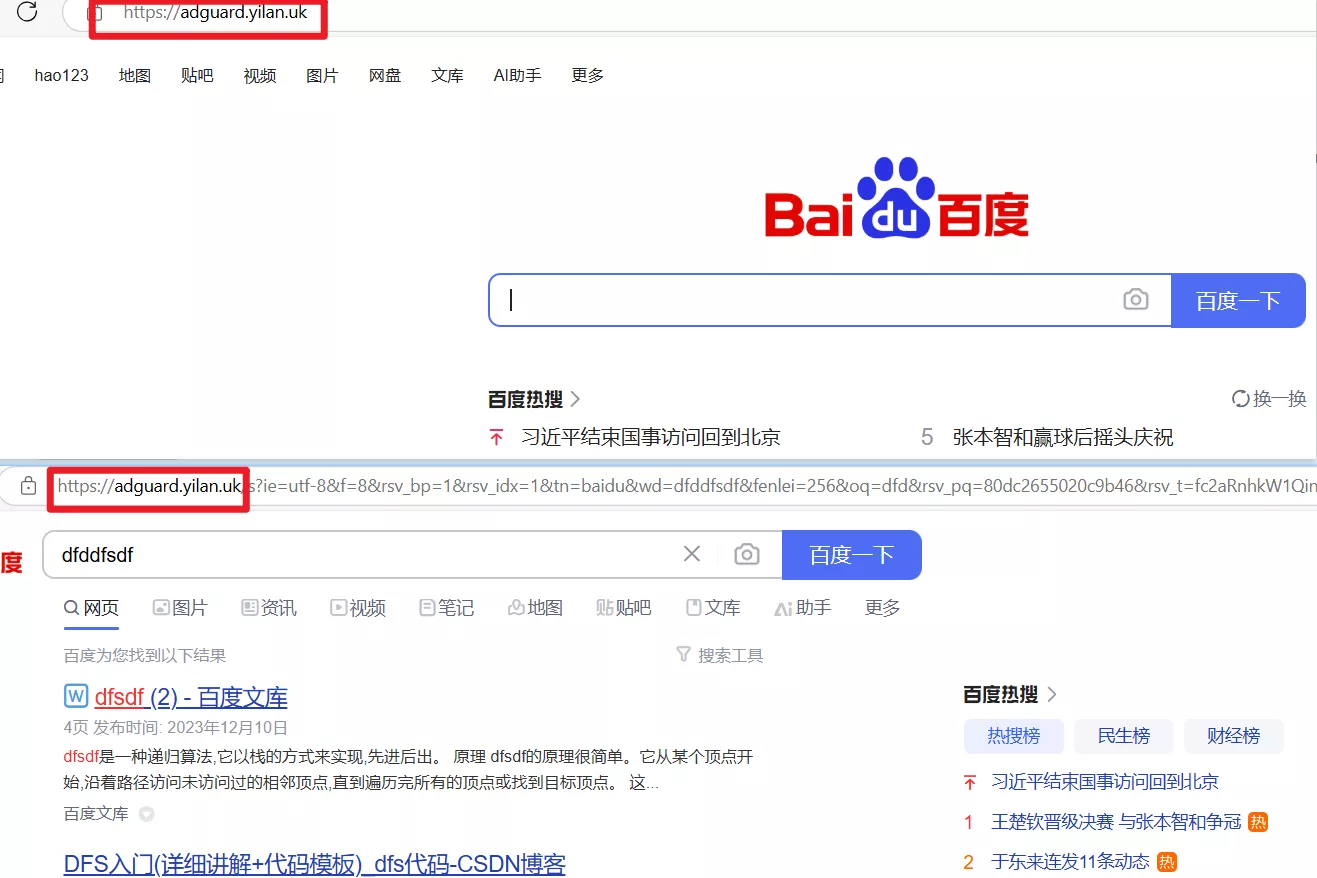Select the 热搜榜 tab

(1014, 736)
